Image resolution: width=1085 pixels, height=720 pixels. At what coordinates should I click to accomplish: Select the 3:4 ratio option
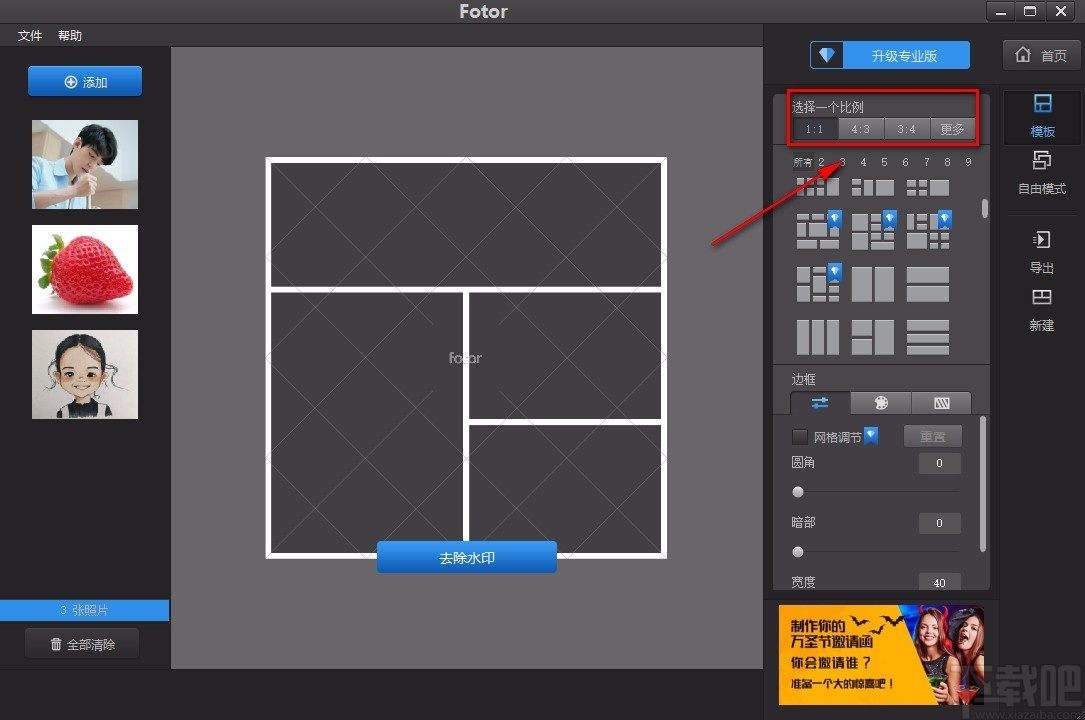pos(907,128)
